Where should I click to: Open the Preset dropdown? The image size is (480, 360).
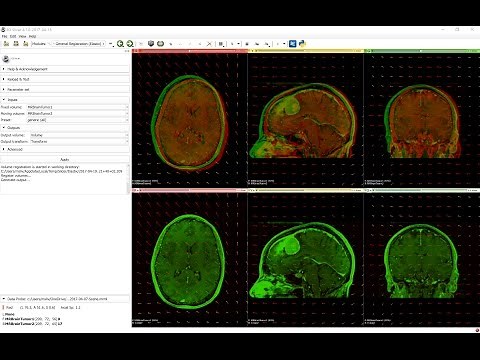point(77,120)
